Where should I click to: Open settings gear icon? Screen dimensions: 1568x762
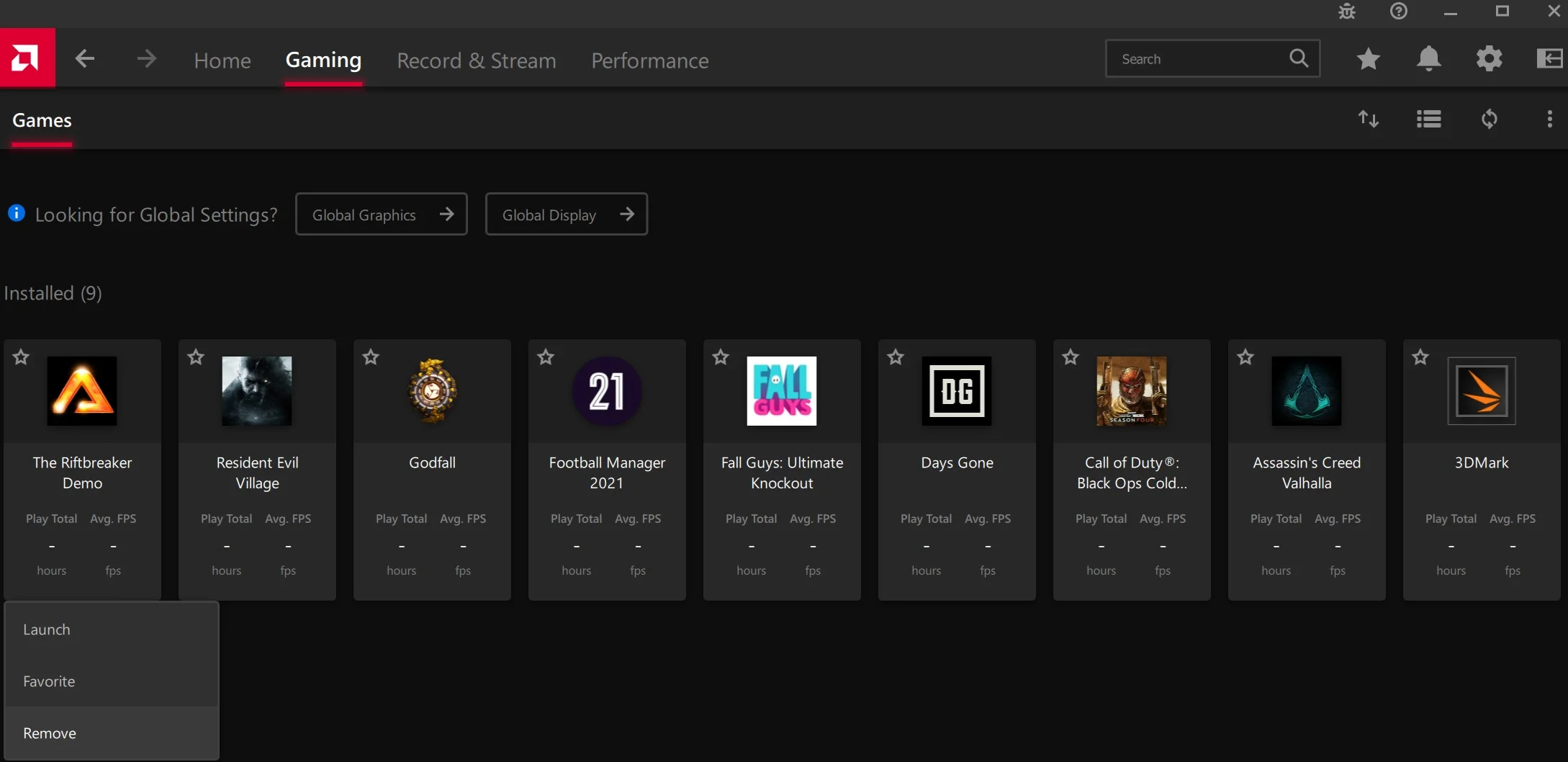tap(1489, 59)
